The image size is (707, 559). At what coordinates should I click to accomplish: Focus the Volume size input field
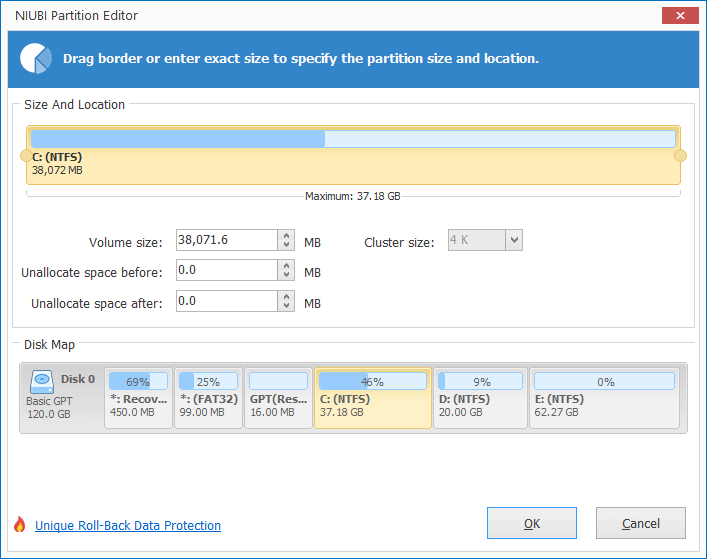click(227, 240)
